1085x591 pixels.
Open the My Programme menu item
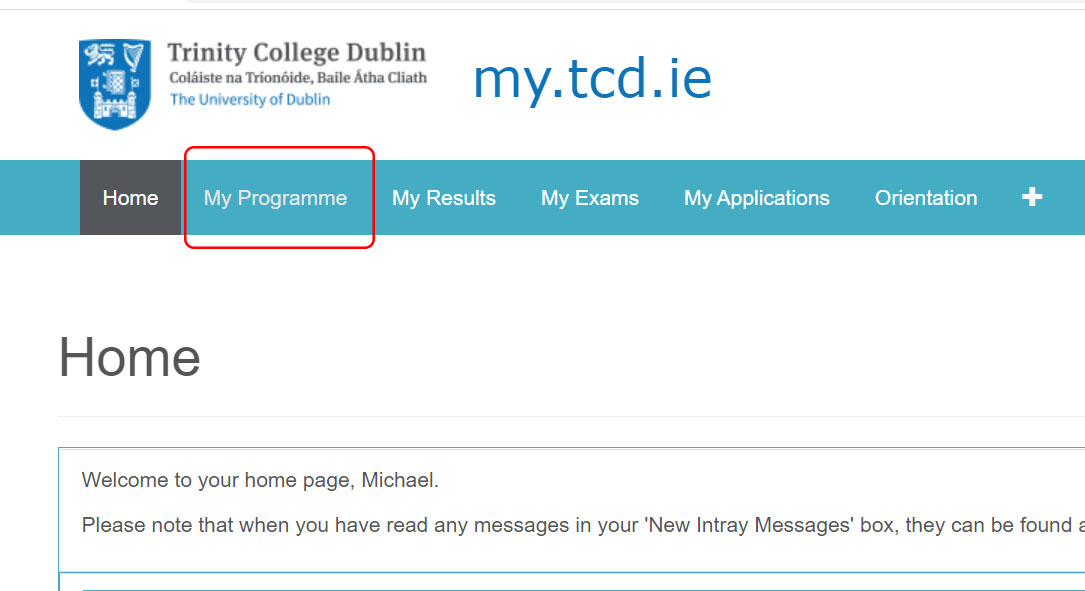tap(275, 198)
